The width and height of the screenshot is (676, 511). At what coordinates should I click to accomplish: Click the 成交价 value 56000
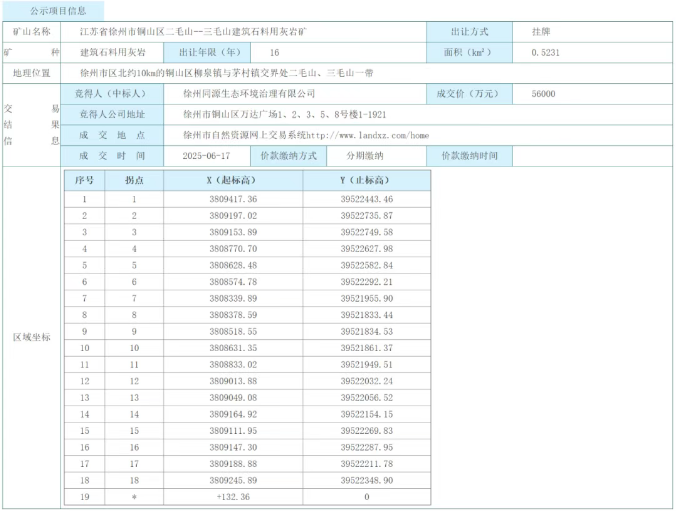(545, 94)
